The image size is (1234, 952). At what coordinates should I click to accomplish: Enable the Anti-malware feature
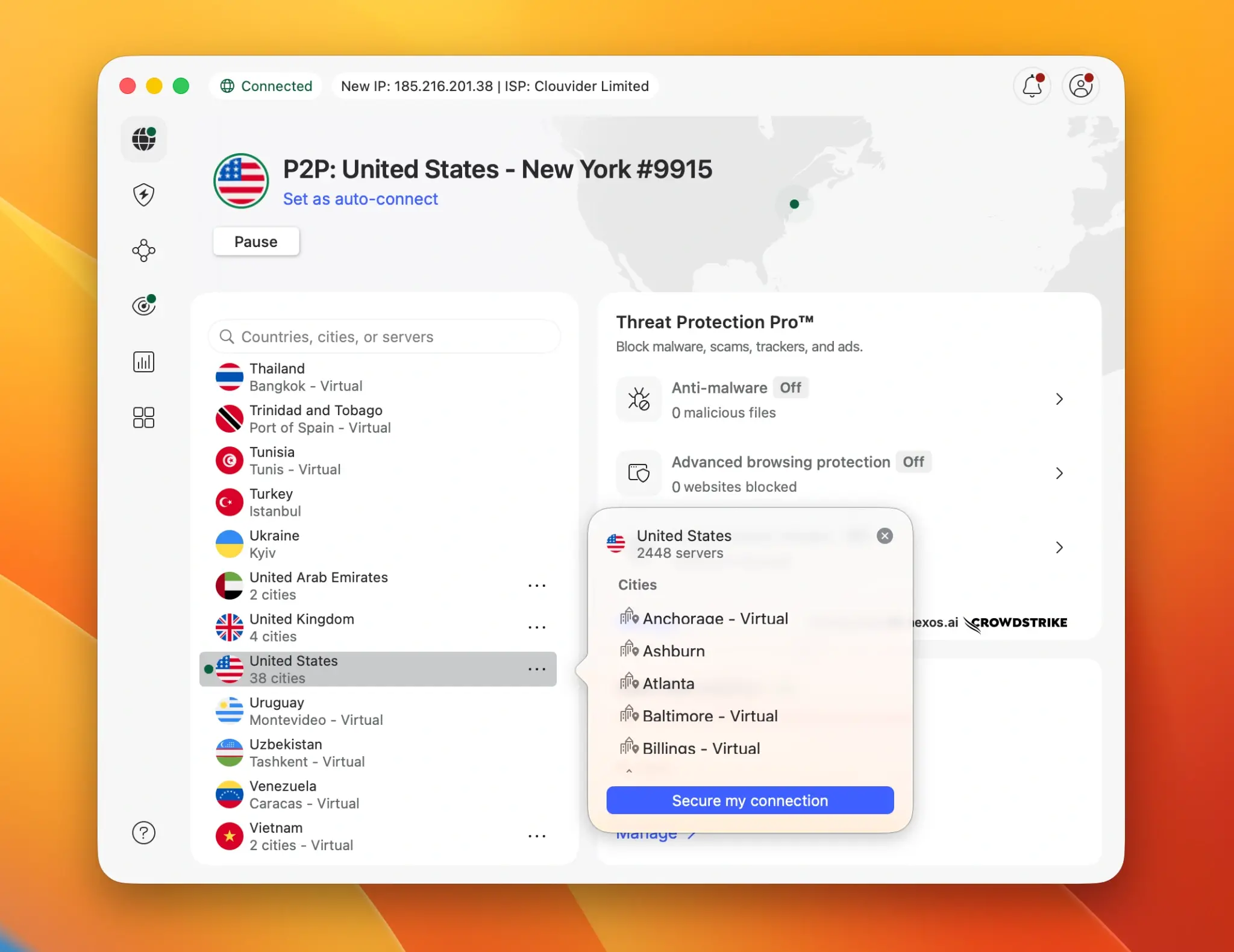(x=790, y=387)
